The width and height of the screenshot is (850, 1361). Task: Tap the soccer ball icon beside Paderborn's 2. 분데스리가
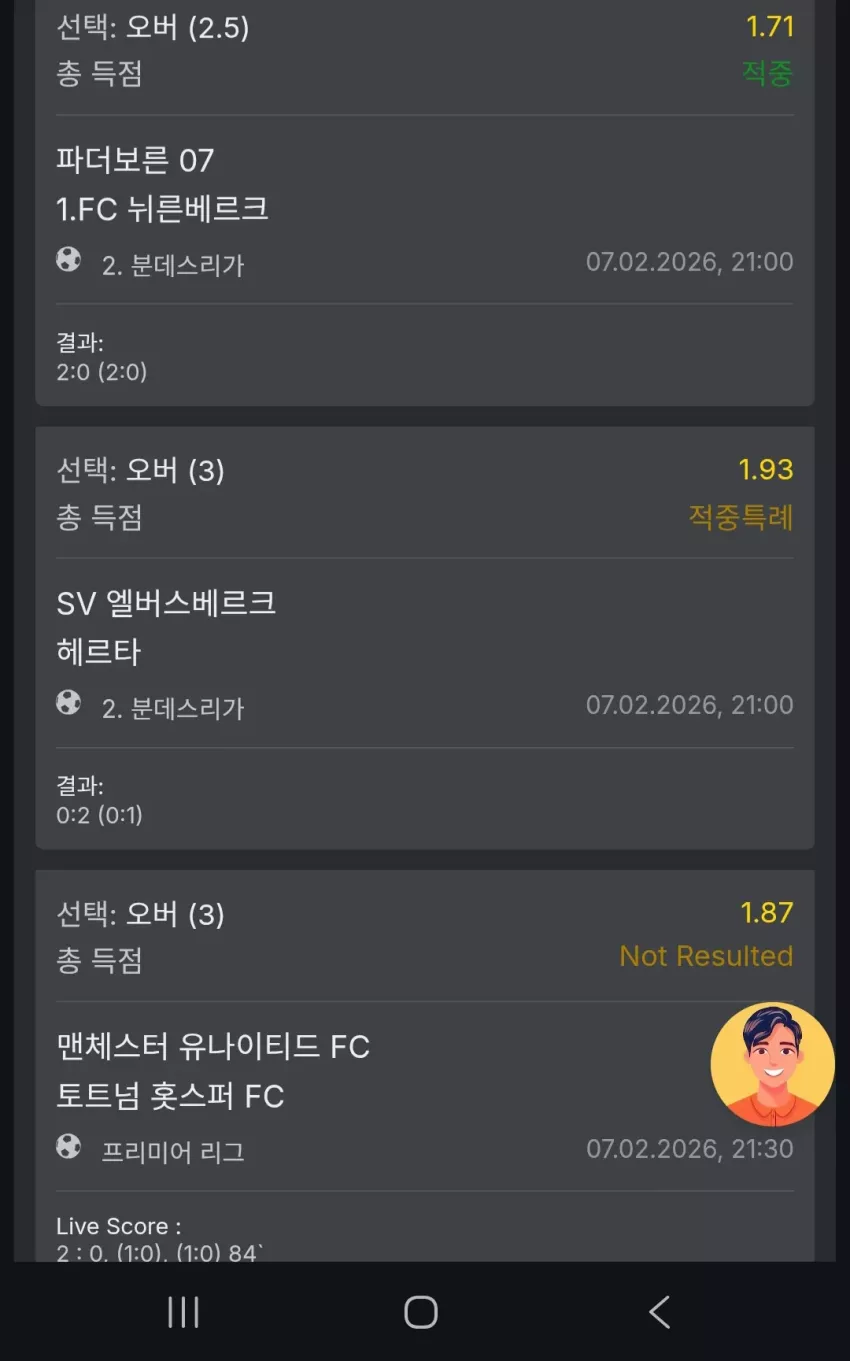tap(69, 261)
